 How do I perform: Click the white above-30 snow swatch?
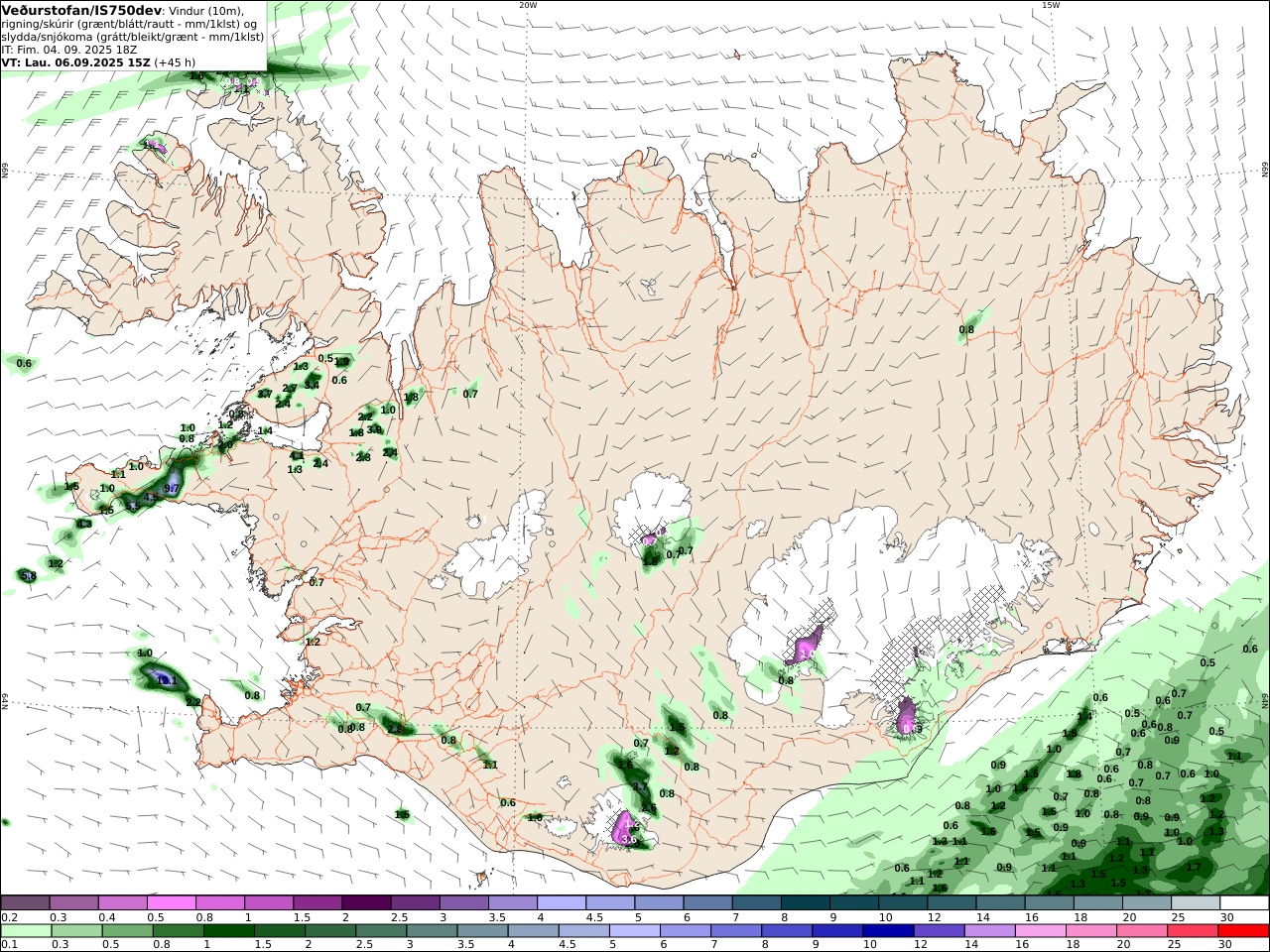pos(1244,902)
